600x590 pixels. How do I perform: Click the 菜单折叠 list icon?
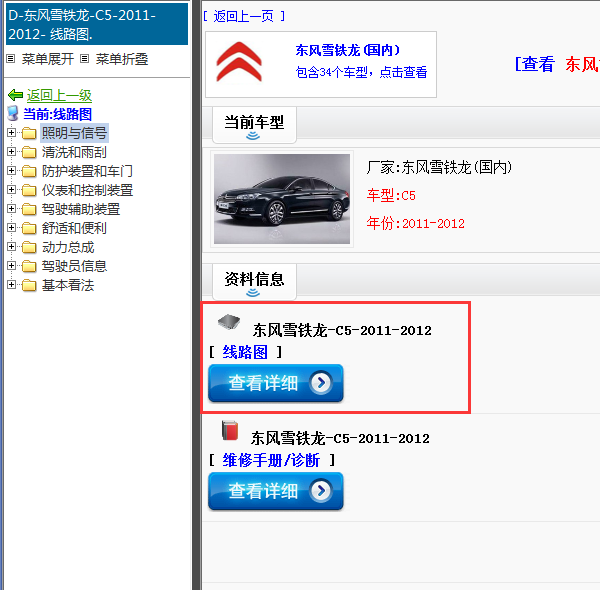coord(85,59)
